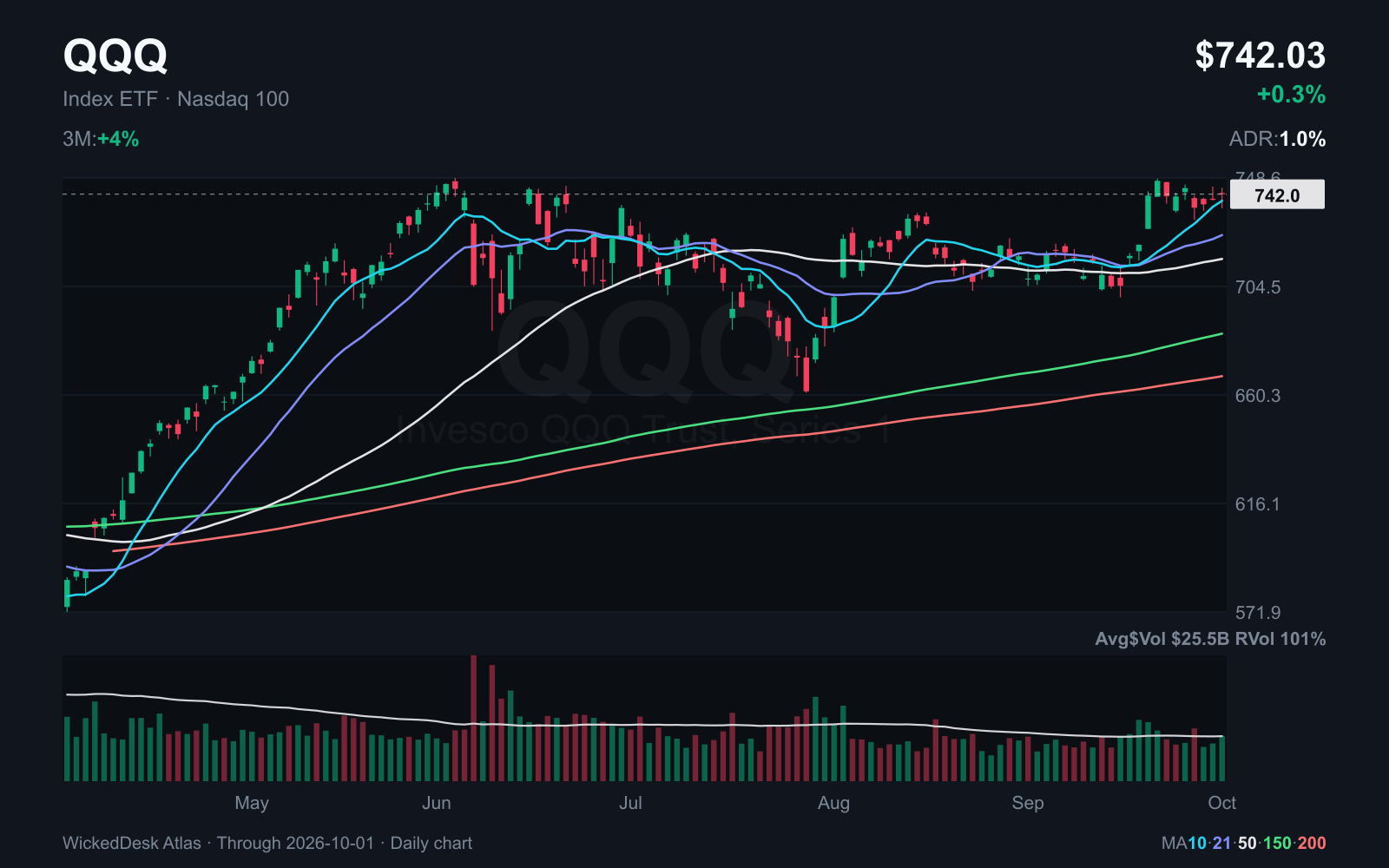The height and width of the screenshot is (868, 1389).
Task: Click the 3M:+4% performance label
Action: pyautogui.click(x=101, y=139)
